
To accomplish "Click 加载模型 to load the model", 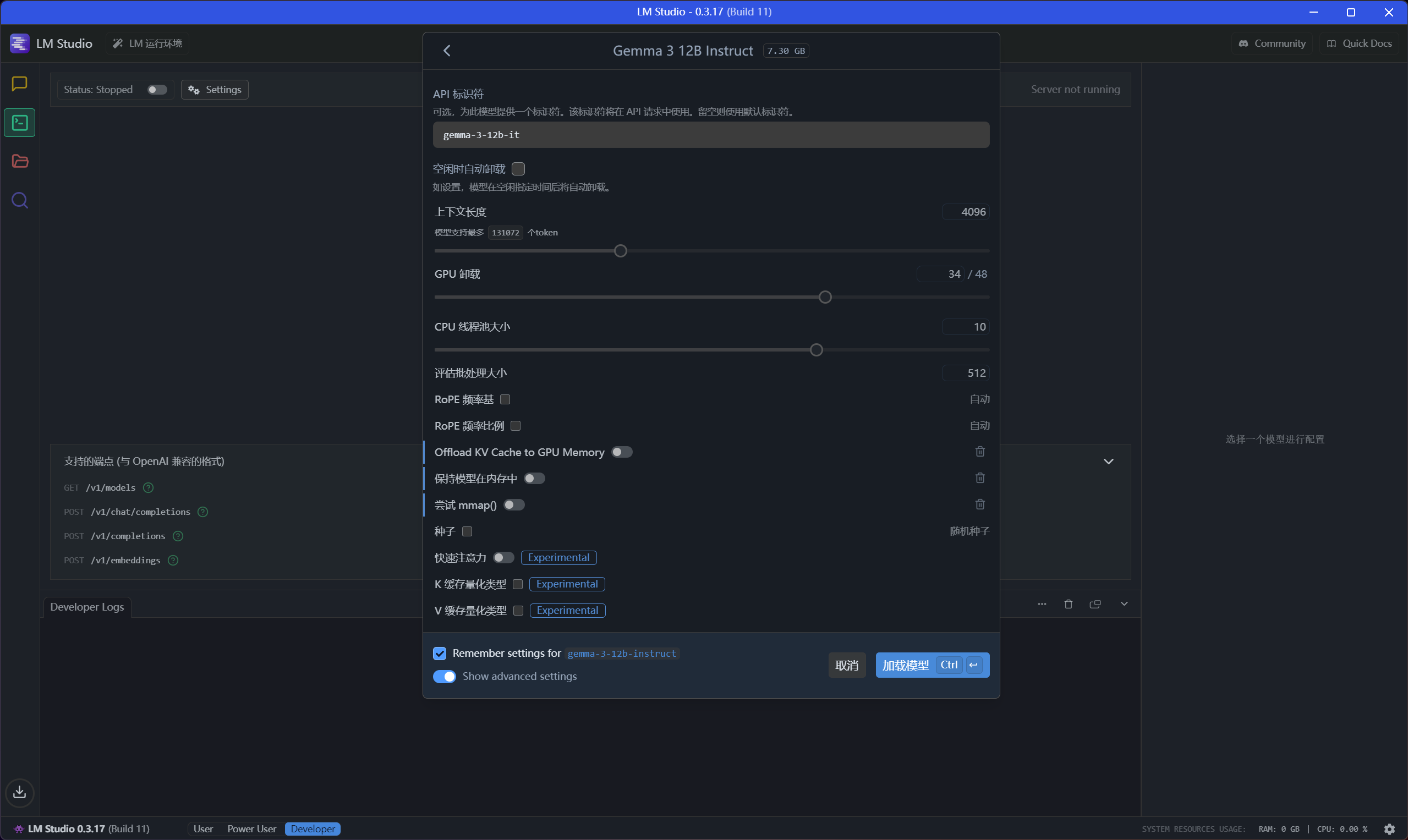I will click(x=933, y=666).
